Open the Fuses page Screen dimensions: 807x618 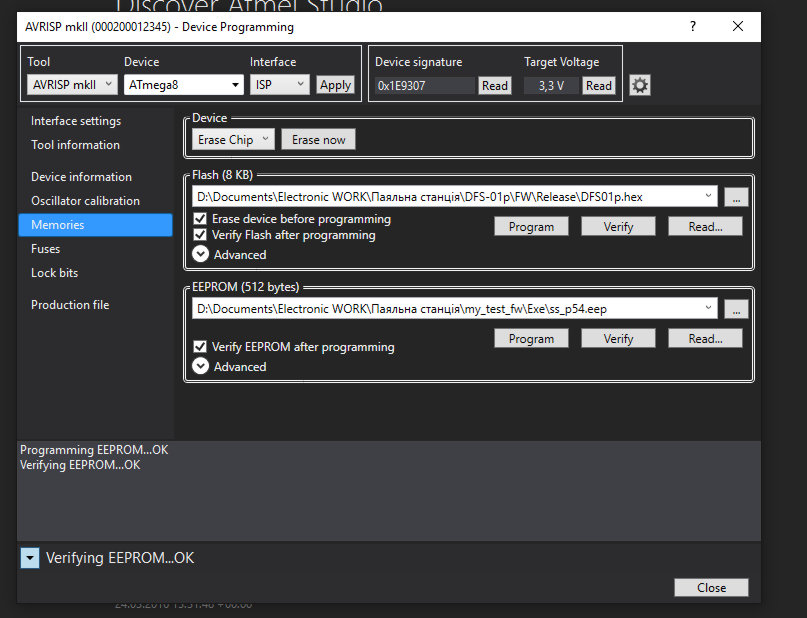point(45,249)
